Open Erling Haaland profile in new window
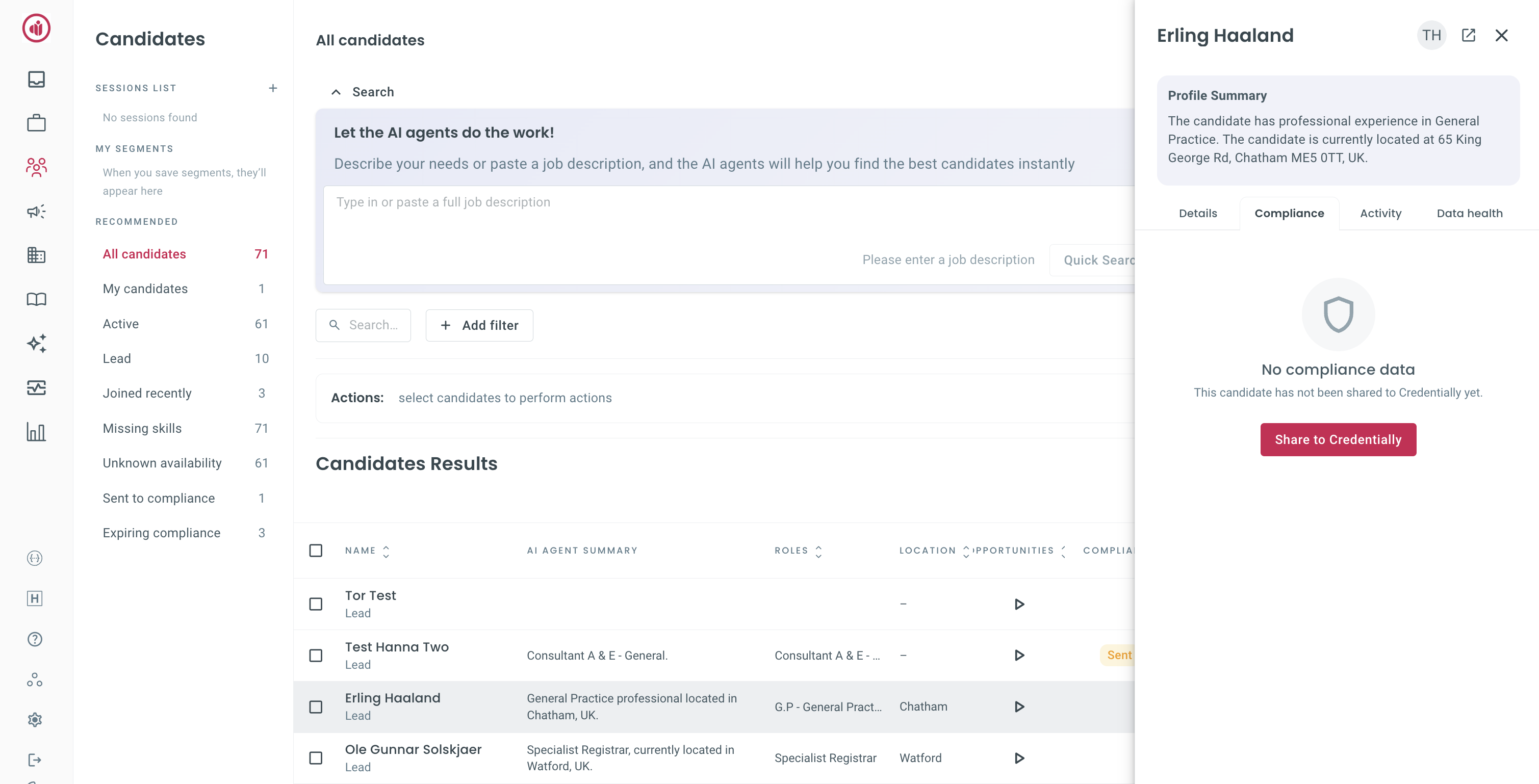The height and width of the screenshot is (784, 1539). [1468, 35]
